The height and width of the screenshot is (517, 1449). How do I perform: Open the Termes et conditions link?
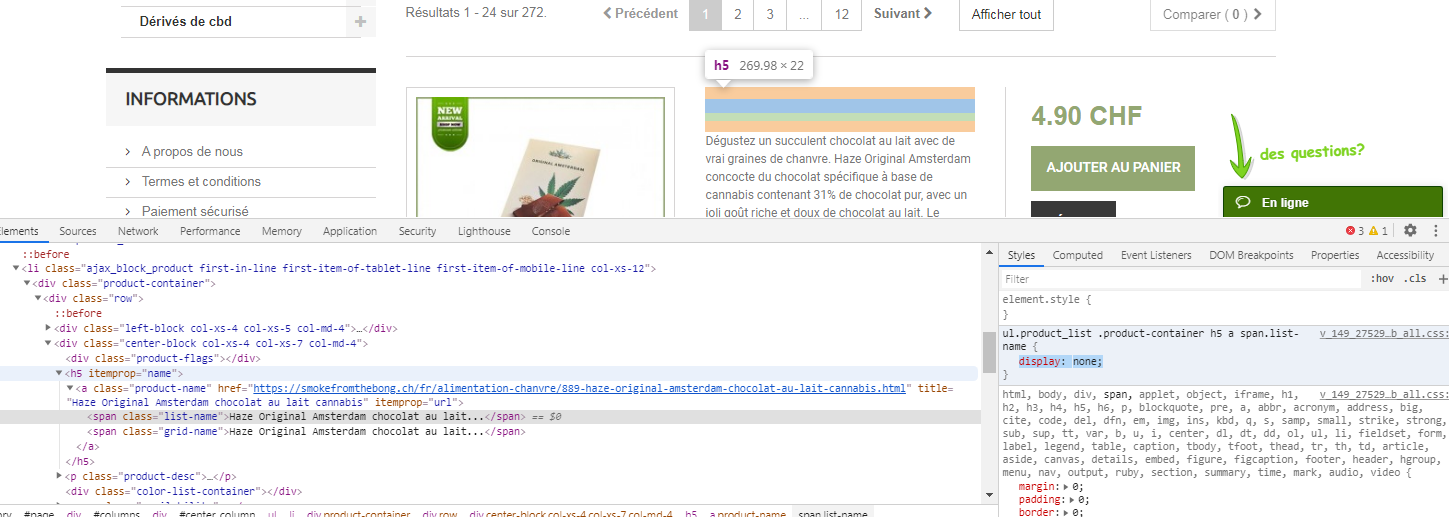click(x=201, y=182)
